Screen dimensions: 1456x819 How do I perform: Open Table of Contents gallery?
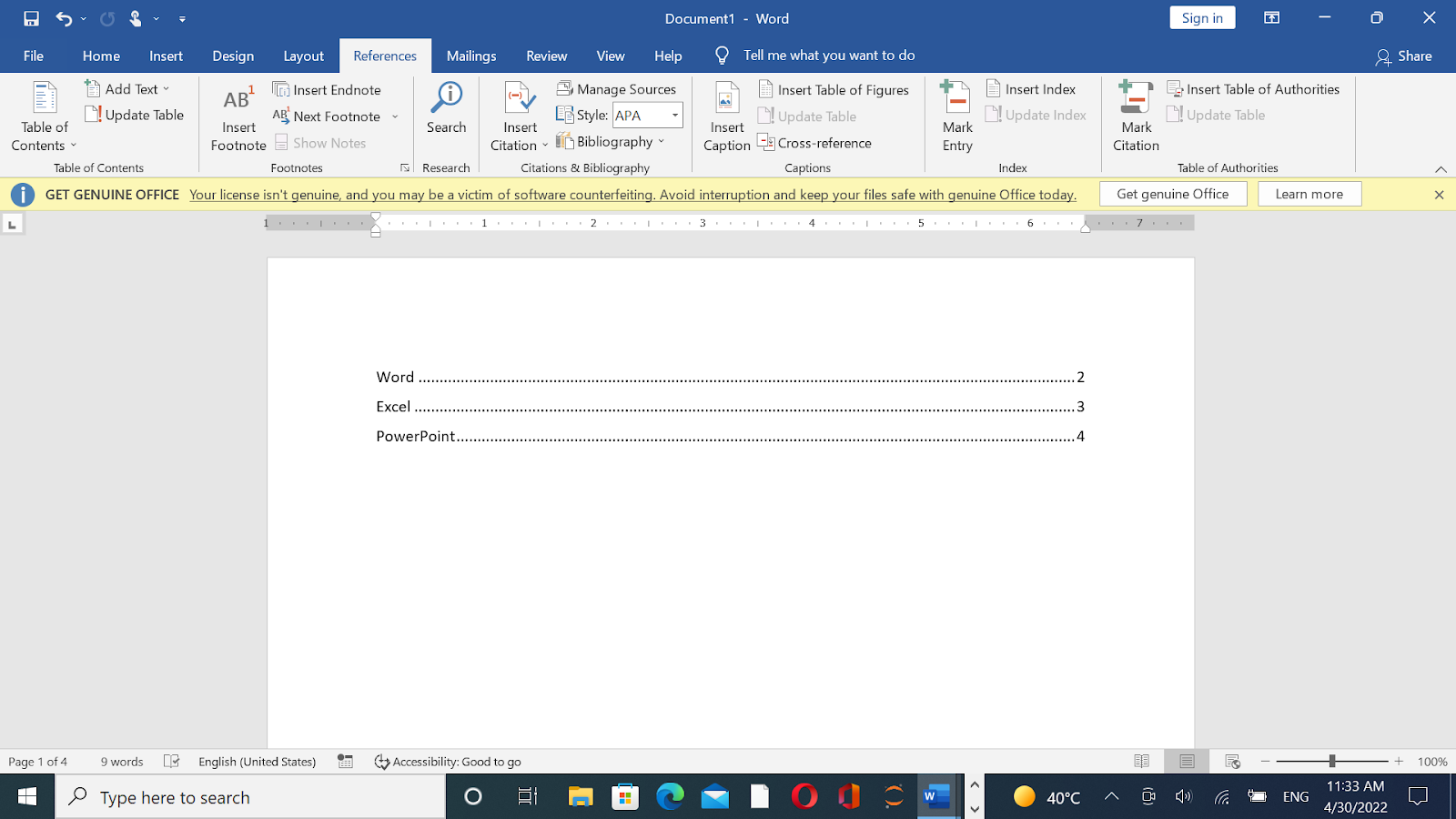[x=44, y=117]
